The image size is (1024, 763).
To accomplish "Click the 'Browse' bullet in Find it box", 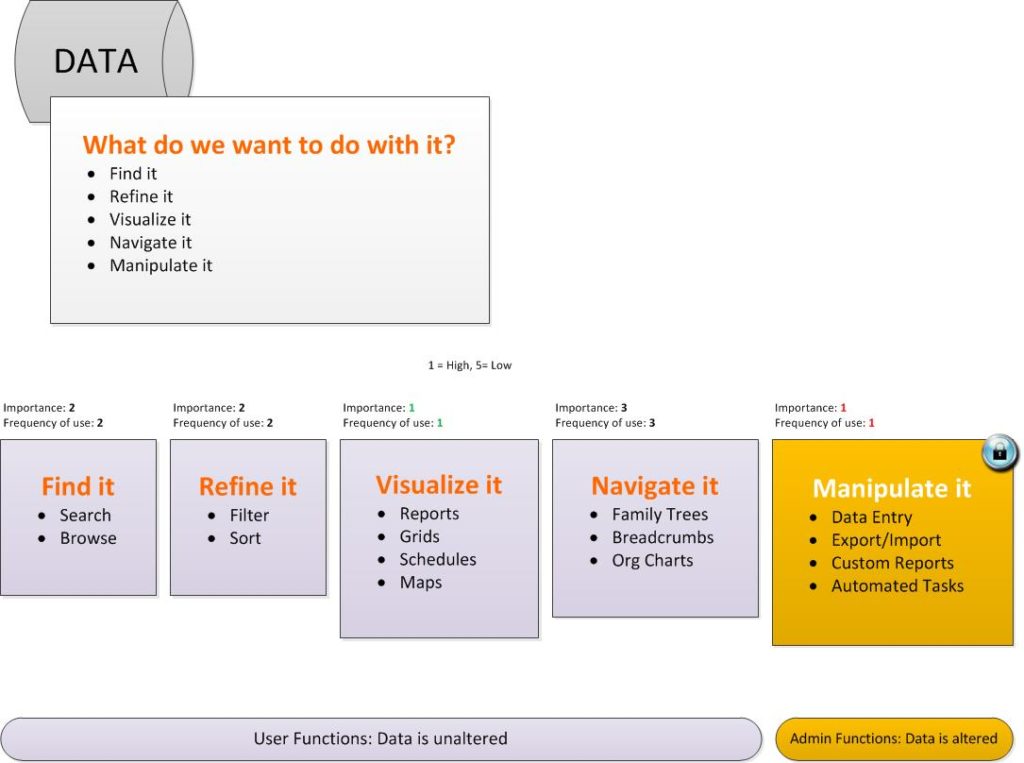I will [x=88, y=538].
